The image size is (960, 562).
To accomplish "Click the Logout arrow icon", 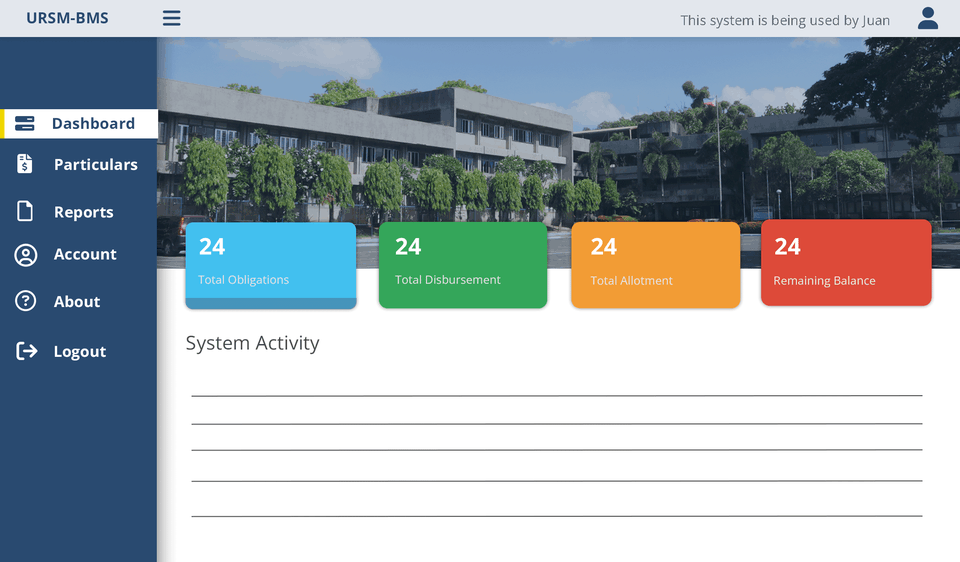I will [x=26, y=351].
